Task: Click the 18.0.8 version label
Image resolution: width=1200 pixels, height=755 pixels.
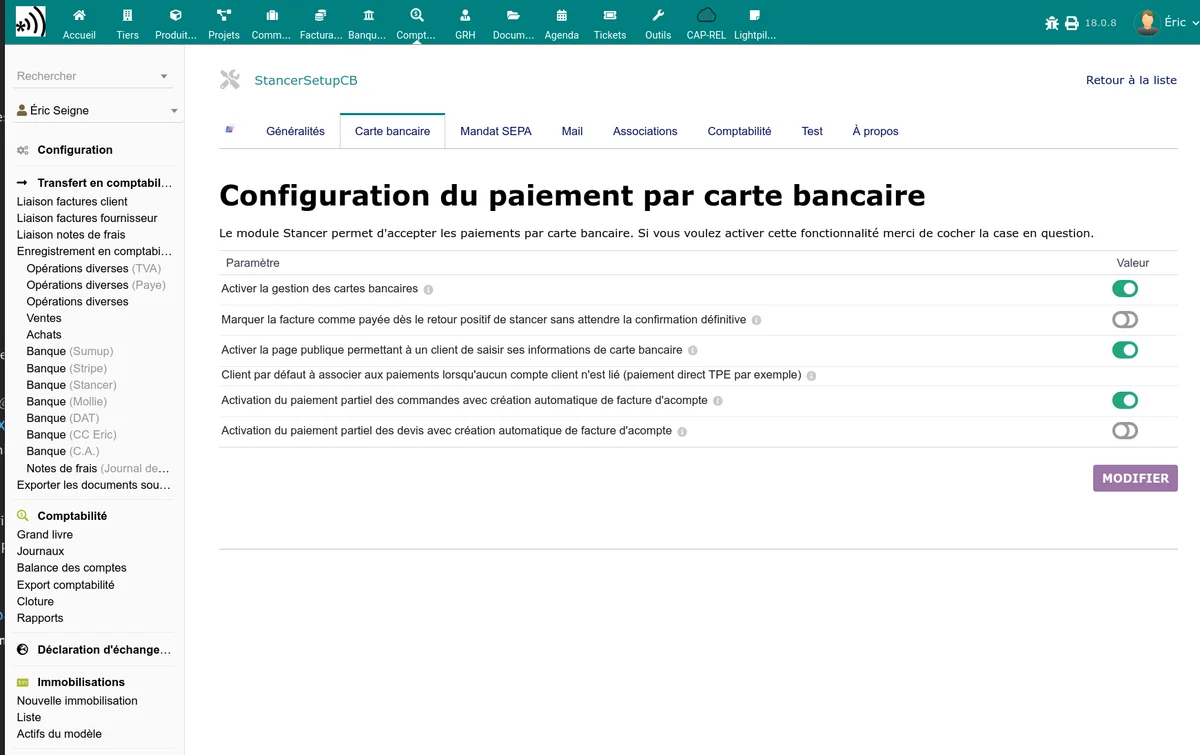Action: (1100, 23)
